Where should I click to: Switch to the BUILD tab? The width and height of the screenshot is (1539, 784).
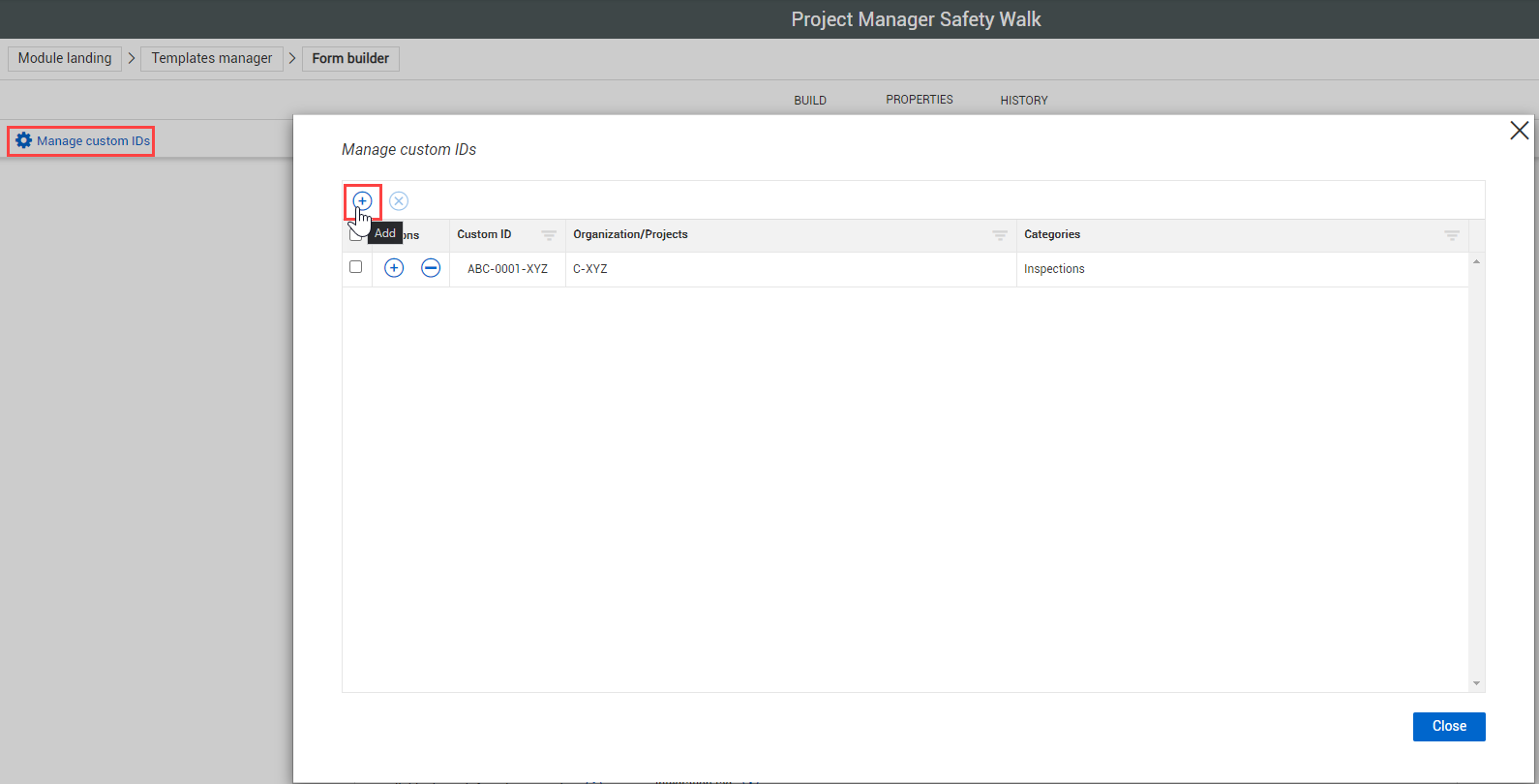point(810,101)
